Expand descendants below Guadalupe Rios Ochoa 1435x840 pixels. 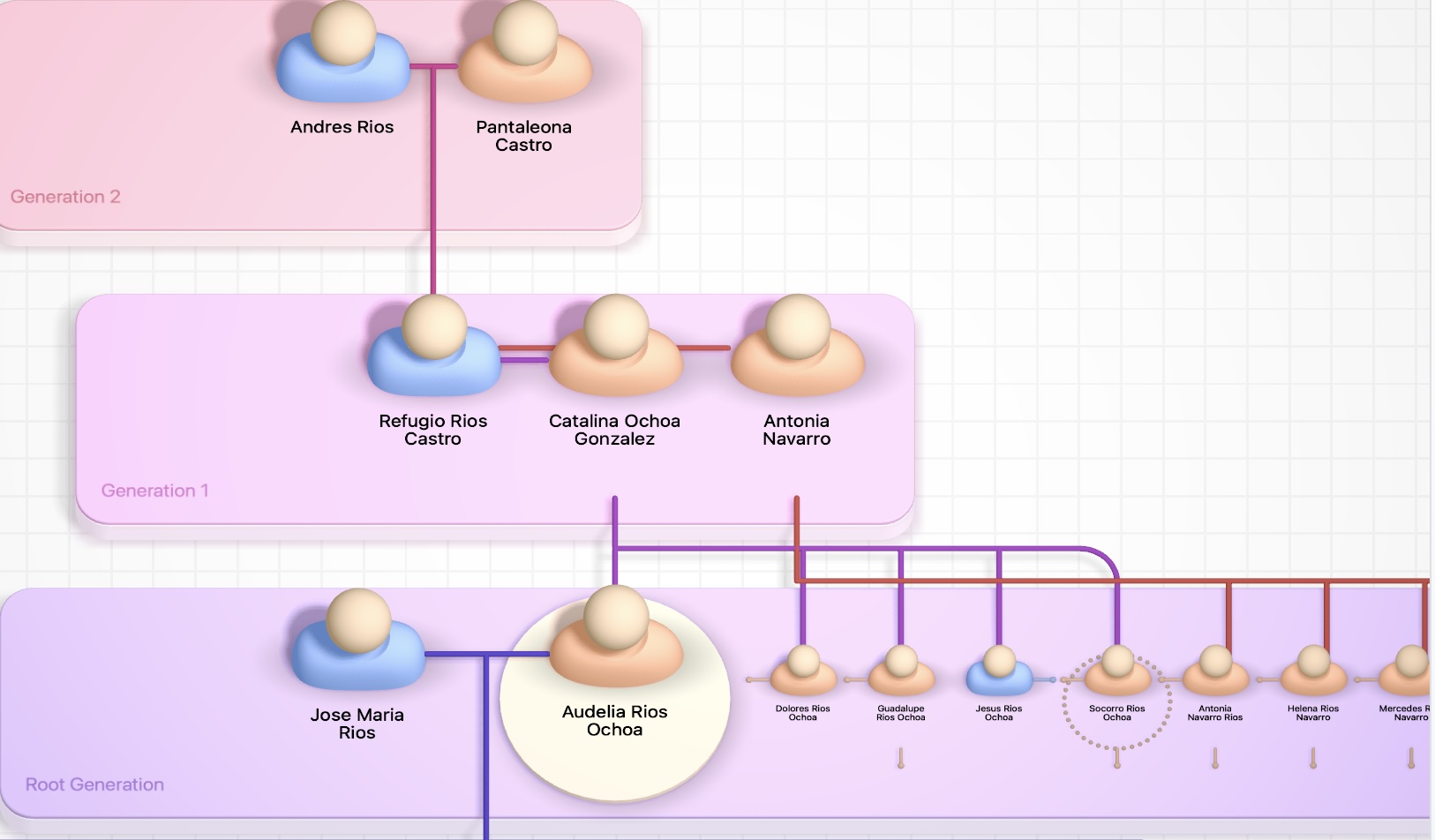pos(901,759)
